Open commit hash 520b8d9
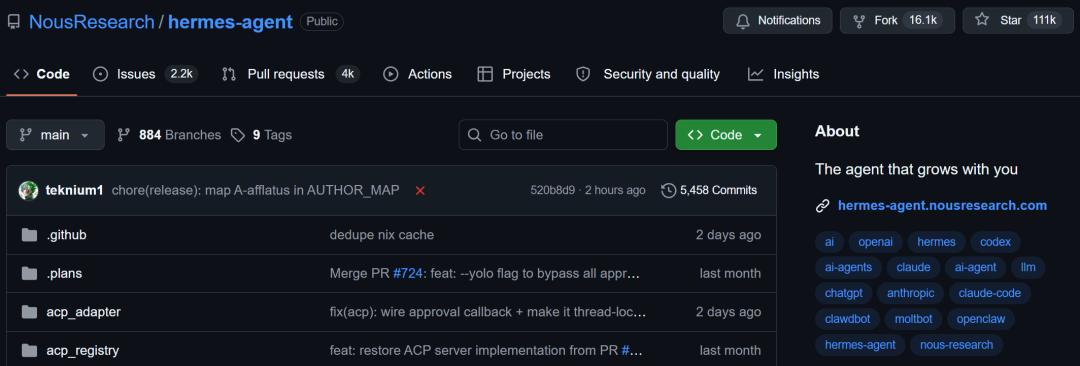The width and height of the screenshot is (1080, 366). click(552, 190)
